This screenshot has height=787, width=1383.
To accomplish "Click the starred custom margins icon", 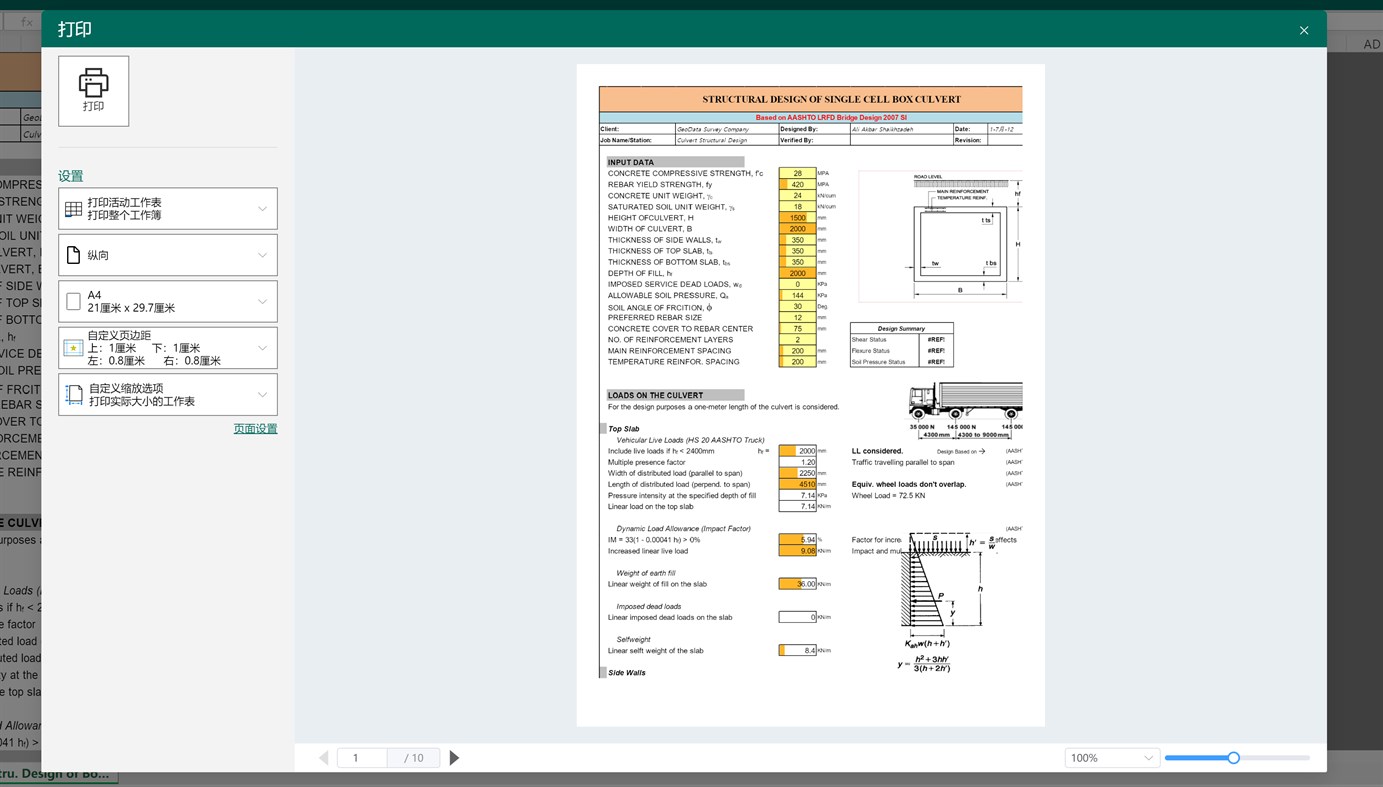I will 72,347.
